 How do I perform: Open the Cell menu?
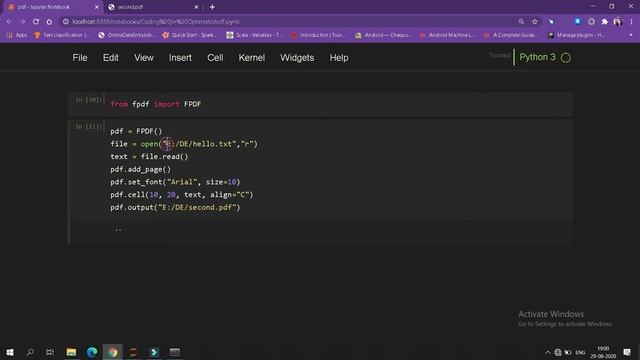click(x=215, y=58)
